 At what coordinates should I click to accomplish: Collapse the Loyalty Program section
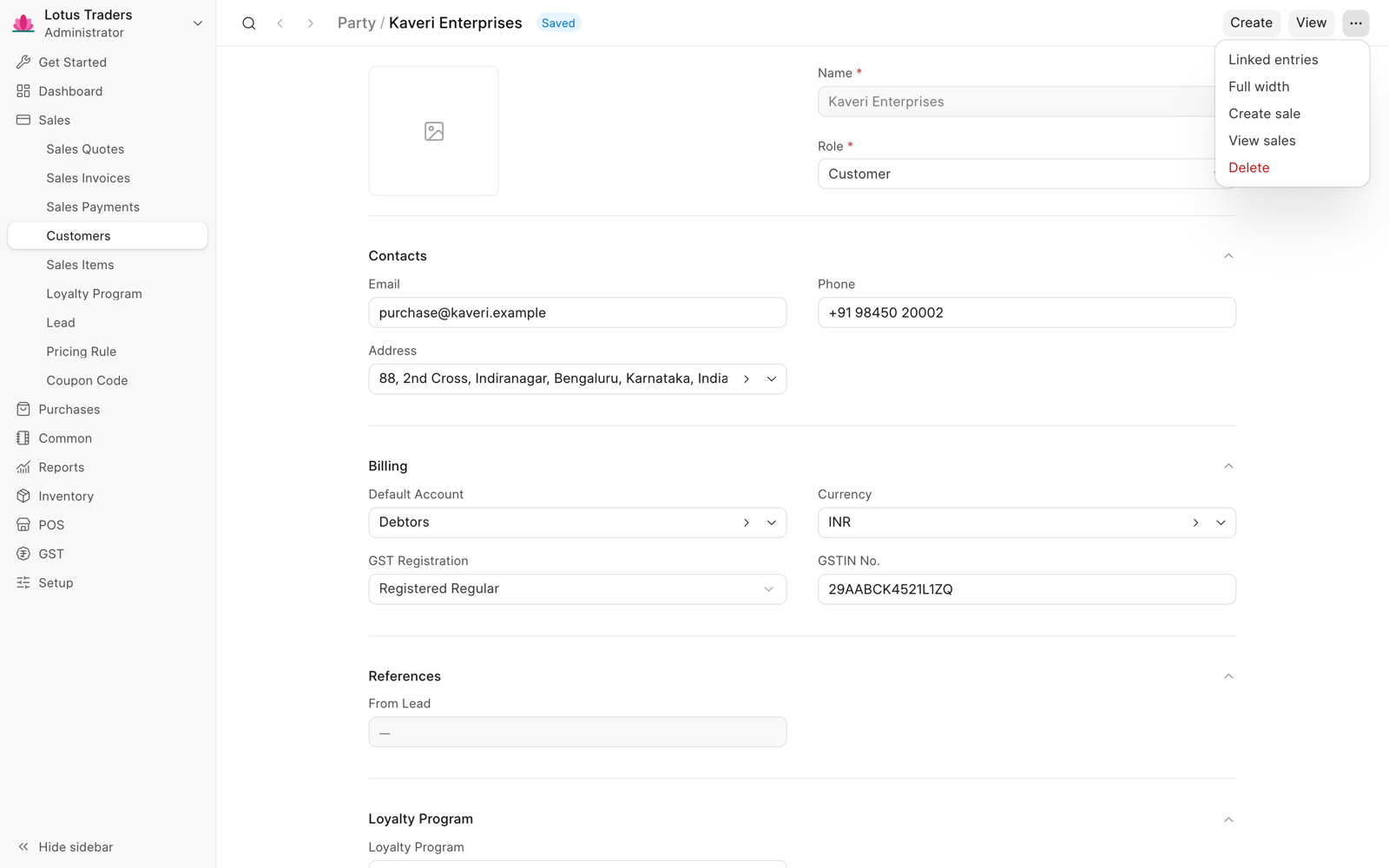click(x=1228, y=819)
